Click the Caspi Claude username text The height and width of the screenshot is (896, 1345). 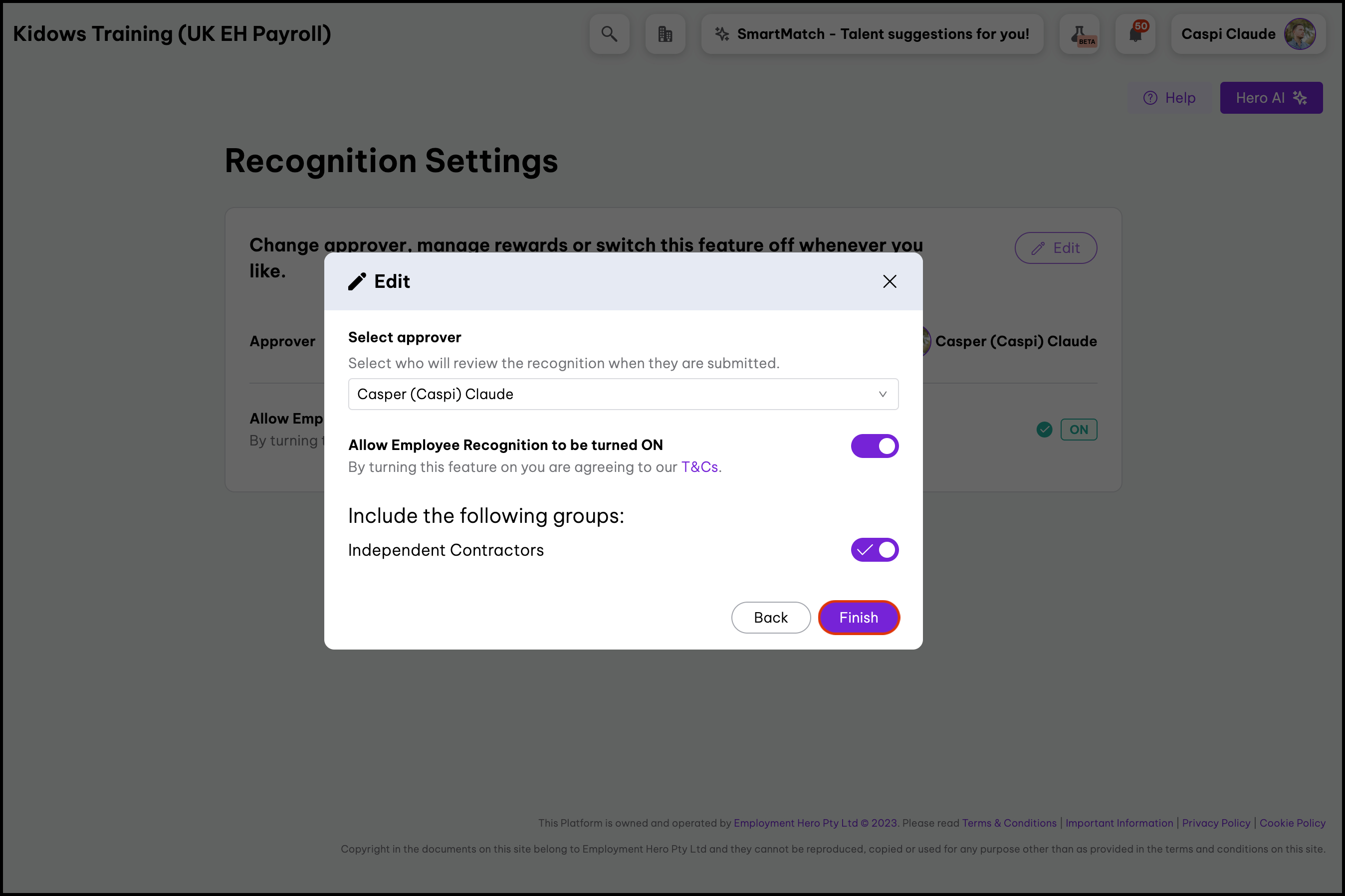click(x=1228, y=34)
